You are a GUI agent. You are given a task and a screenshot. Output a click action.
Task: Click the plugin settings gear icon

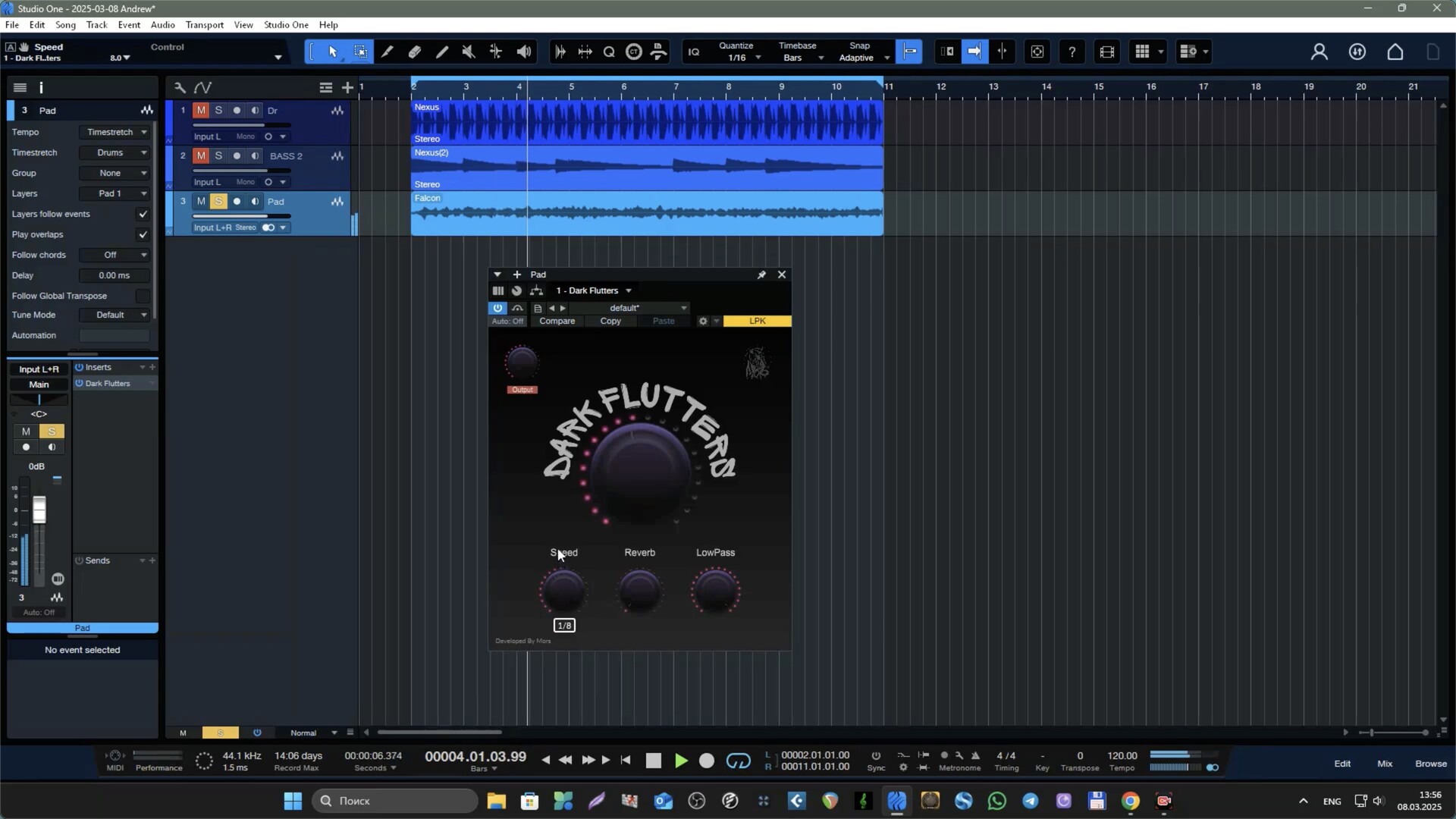[703, 321]
